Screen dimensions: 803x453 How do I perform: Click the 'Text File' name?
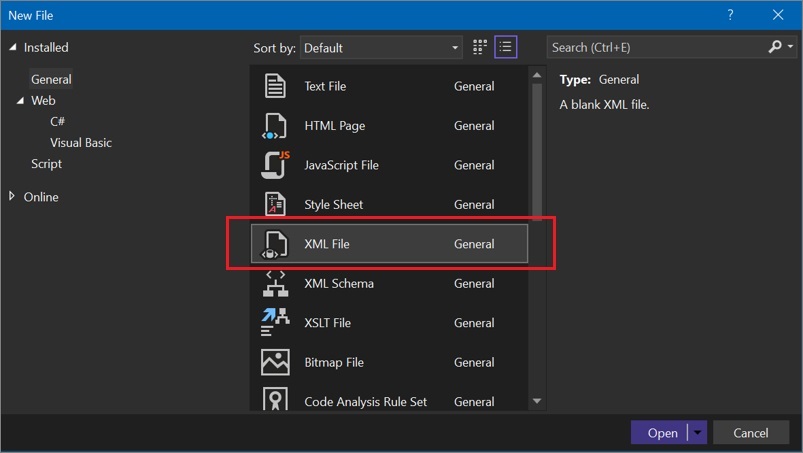point(325,86)
